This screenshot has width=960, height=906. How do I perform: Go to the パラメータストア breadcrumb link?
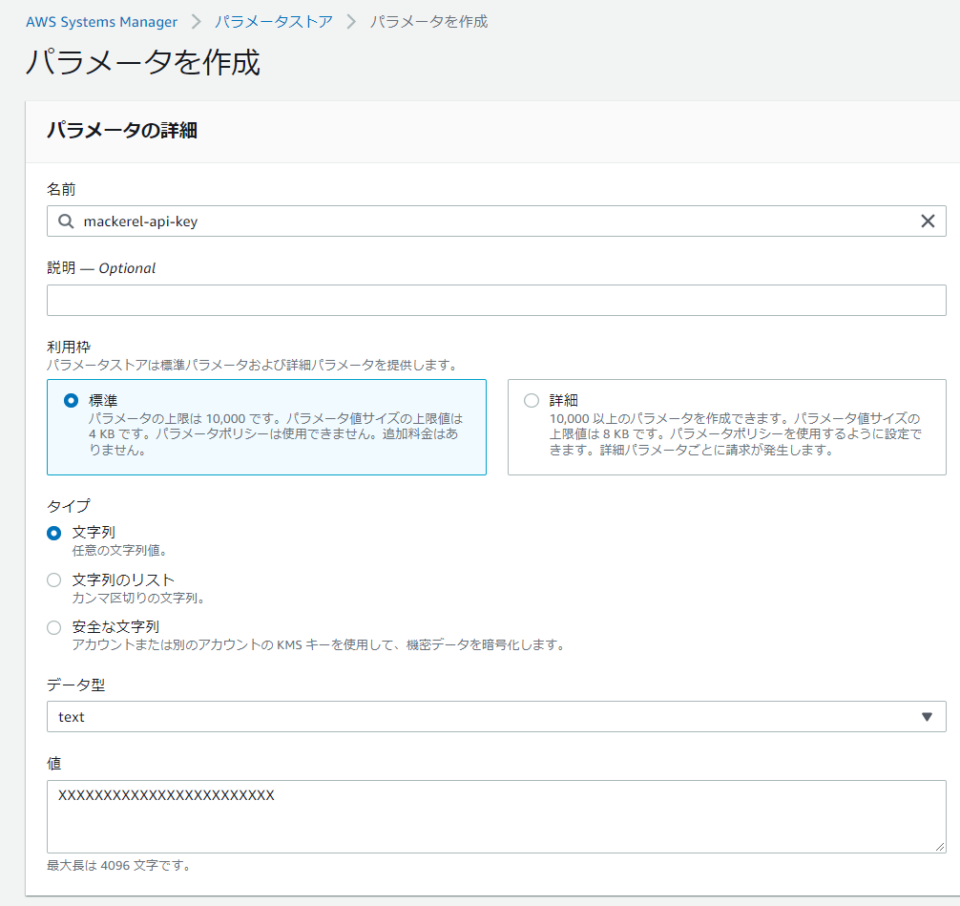point(274,22)
